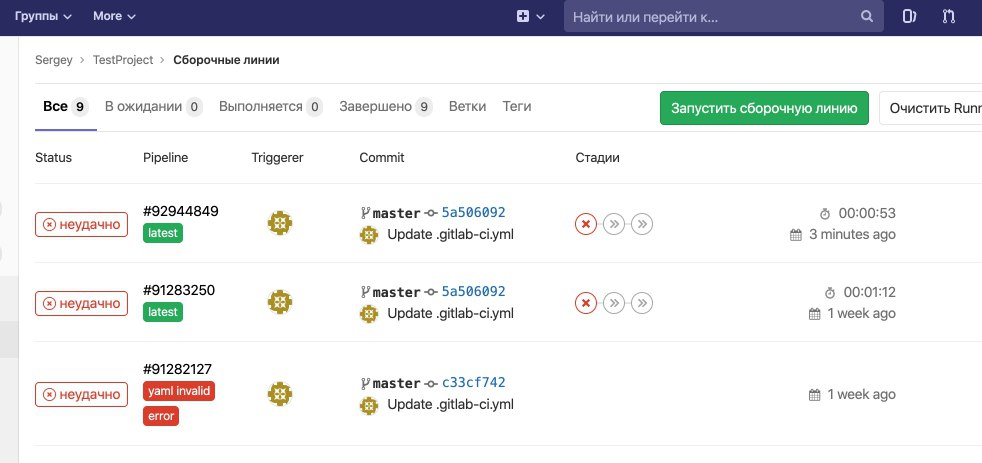Expand skipped second stage of pipeline #91283250
The image size is (982, 463).
614,303
